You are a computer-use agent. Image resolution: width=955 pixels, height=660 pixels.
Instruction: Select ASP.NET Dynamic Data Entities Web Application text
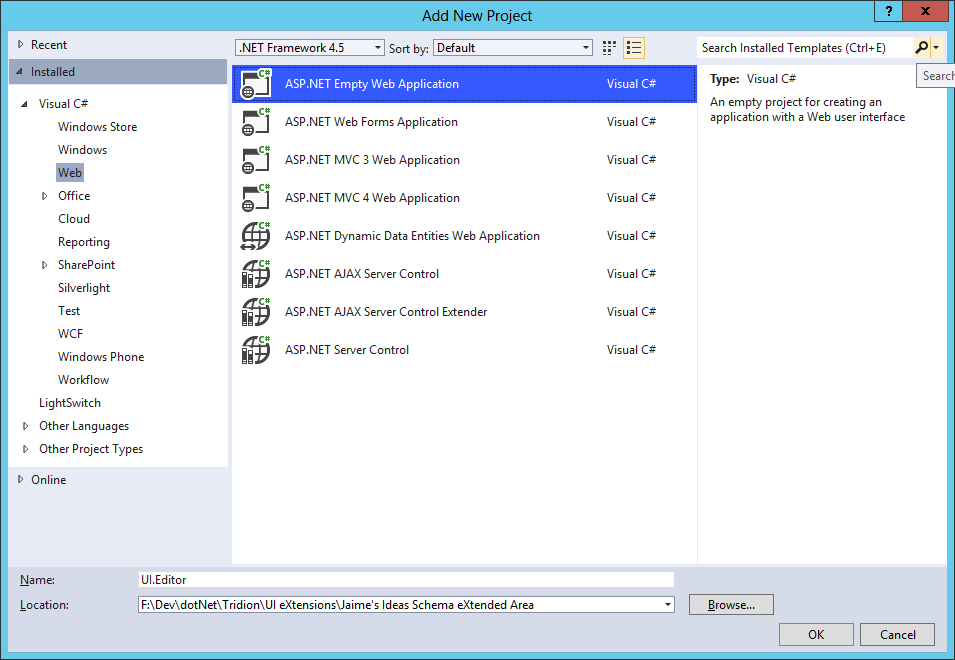[x=412, y=236]
